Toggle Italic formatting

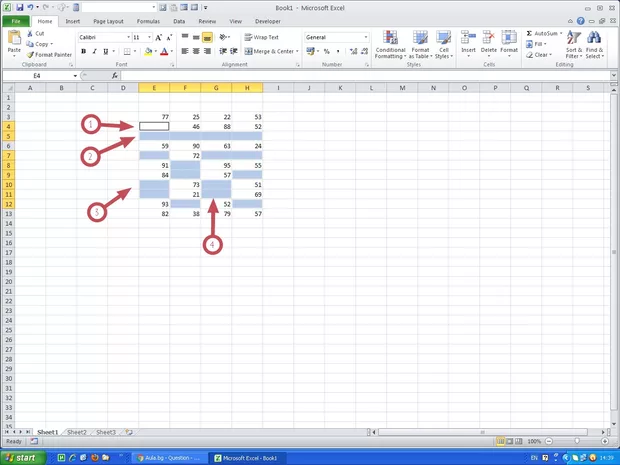tap(95, 51)
